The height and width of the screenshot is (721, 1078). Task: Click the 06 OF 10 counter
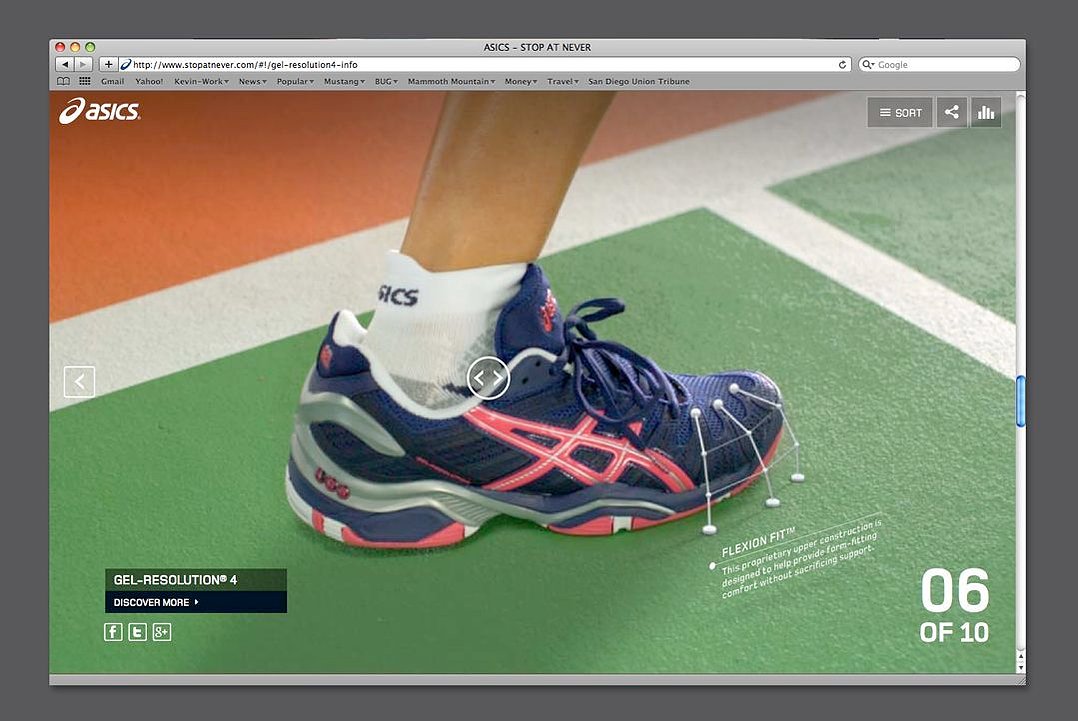tap(954, 606)
